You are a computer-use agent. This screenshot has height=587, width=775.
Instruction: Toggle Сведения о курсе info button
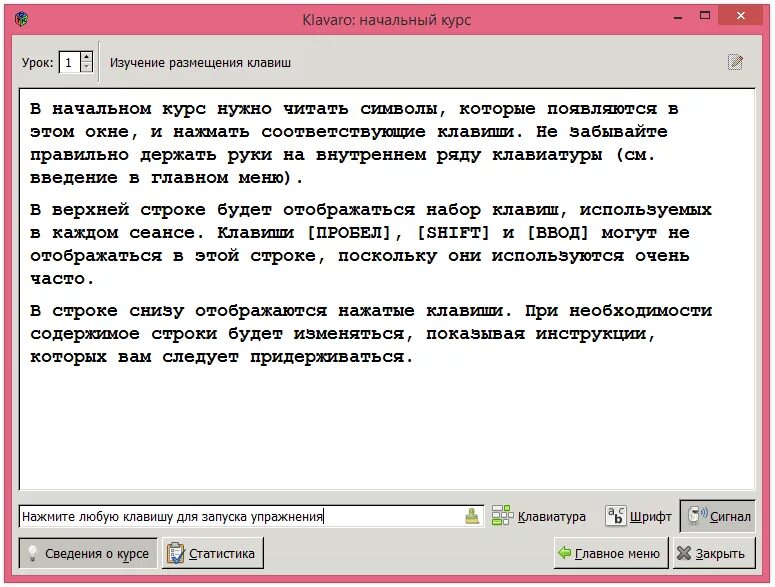[88, 553]
